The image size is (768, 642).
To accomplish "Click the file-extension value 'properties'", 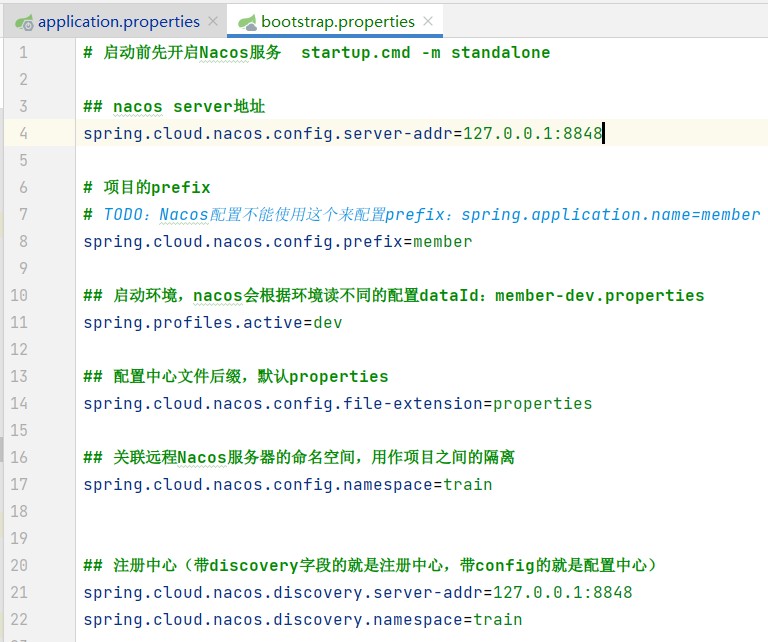I will [543, 403].
